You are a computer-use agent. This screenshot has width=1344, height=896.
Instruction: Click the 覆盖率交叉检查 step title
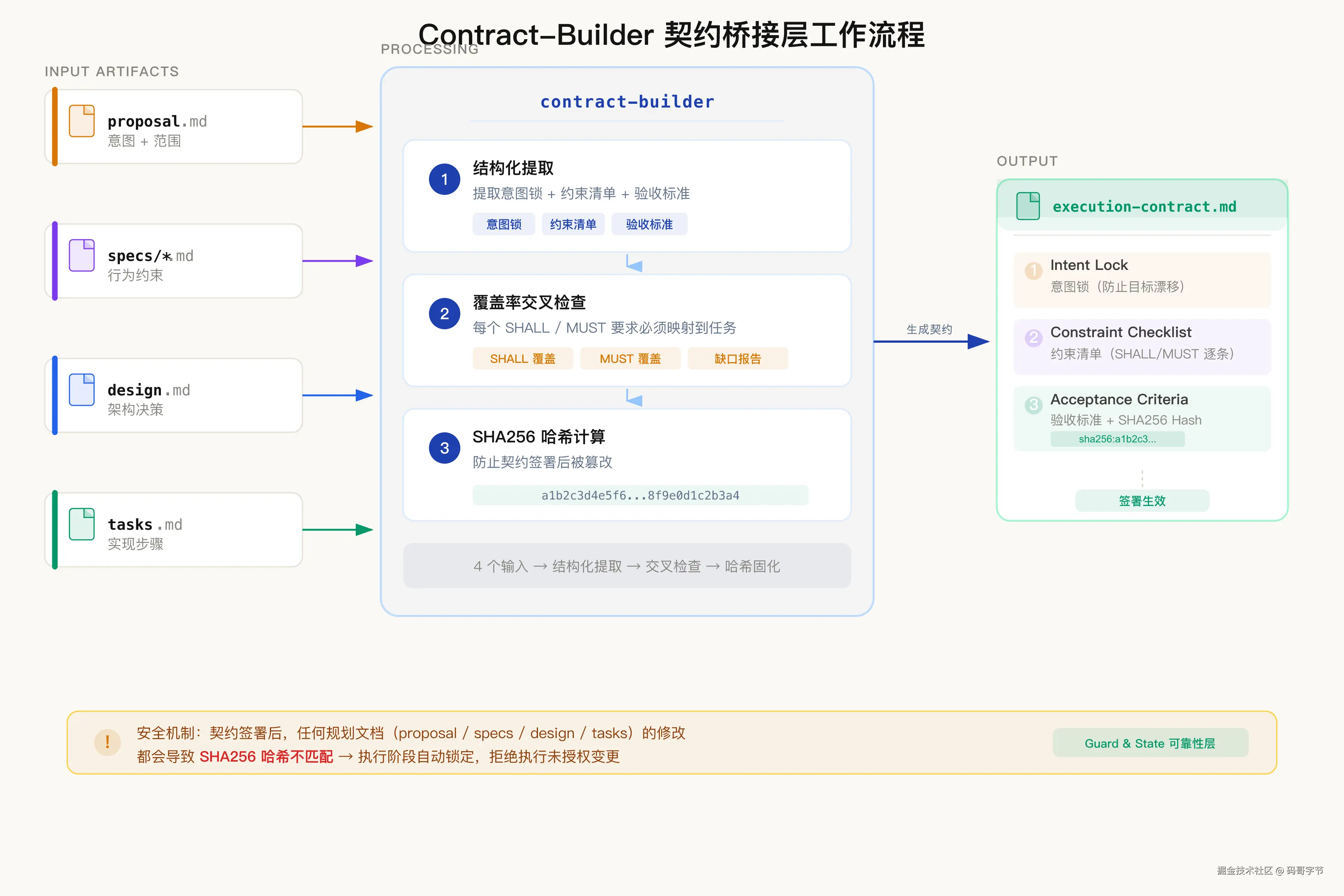(529, 302)
